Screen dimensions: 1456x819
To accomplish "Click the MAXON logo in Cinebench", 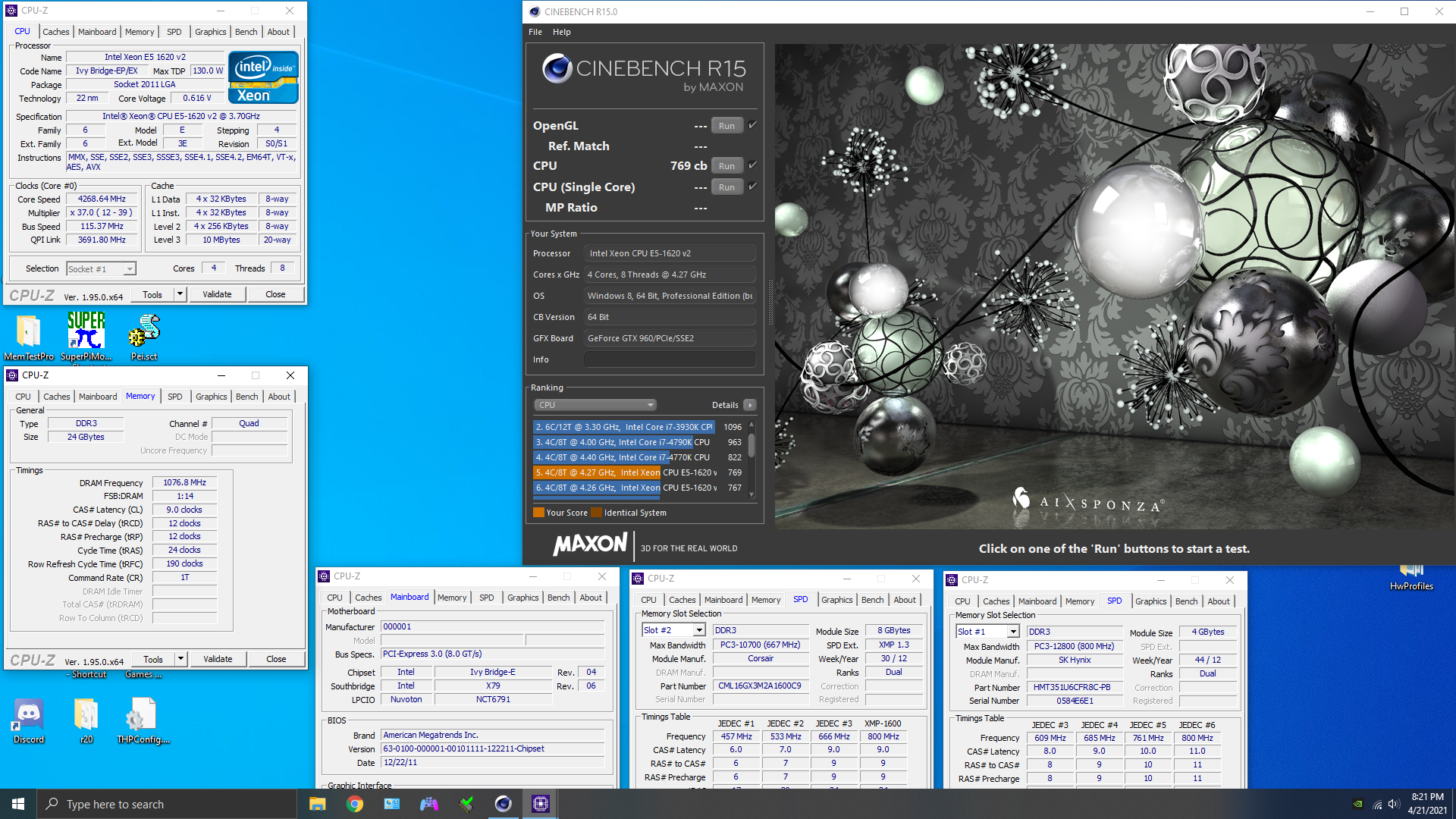I will click(591, 544).
